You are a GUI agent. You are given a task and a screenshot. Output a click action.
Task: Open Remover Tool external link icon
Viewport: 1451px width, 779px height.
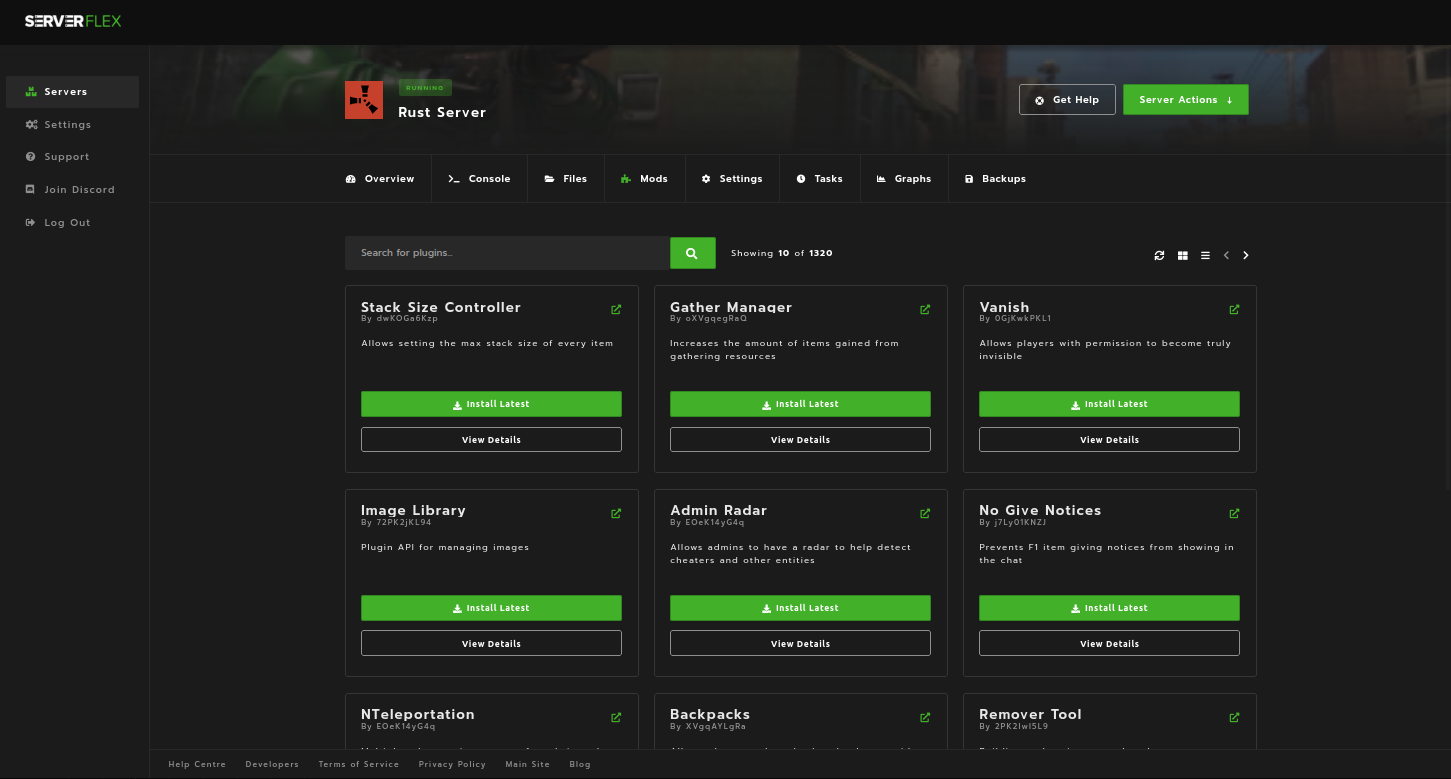pyautogui.click(x=1234, y=717)
